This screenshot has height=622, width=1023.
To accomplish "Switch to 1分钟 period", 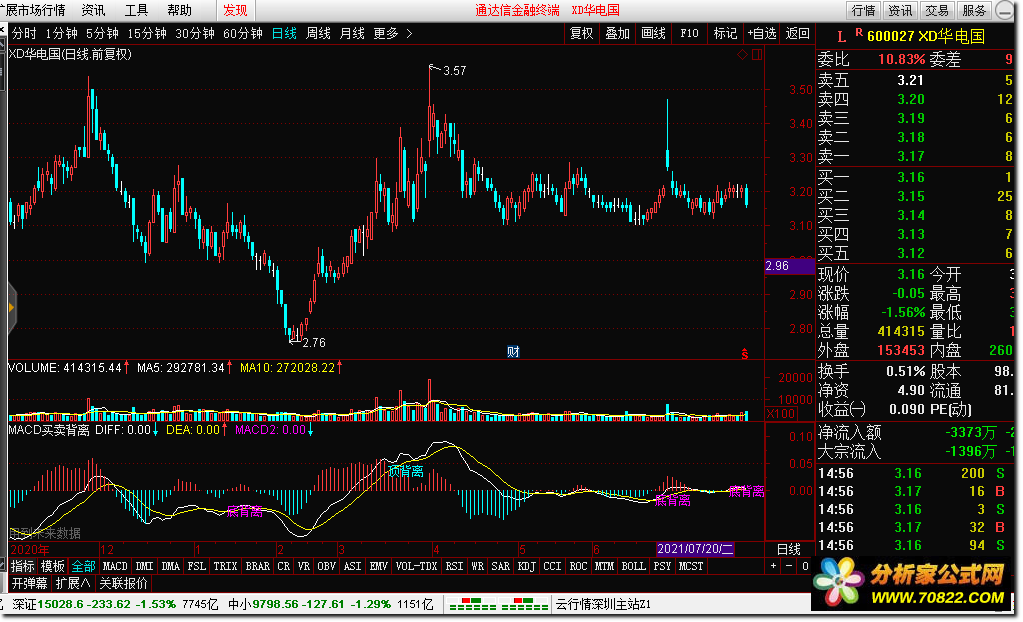I will click(x=61, y=33).
